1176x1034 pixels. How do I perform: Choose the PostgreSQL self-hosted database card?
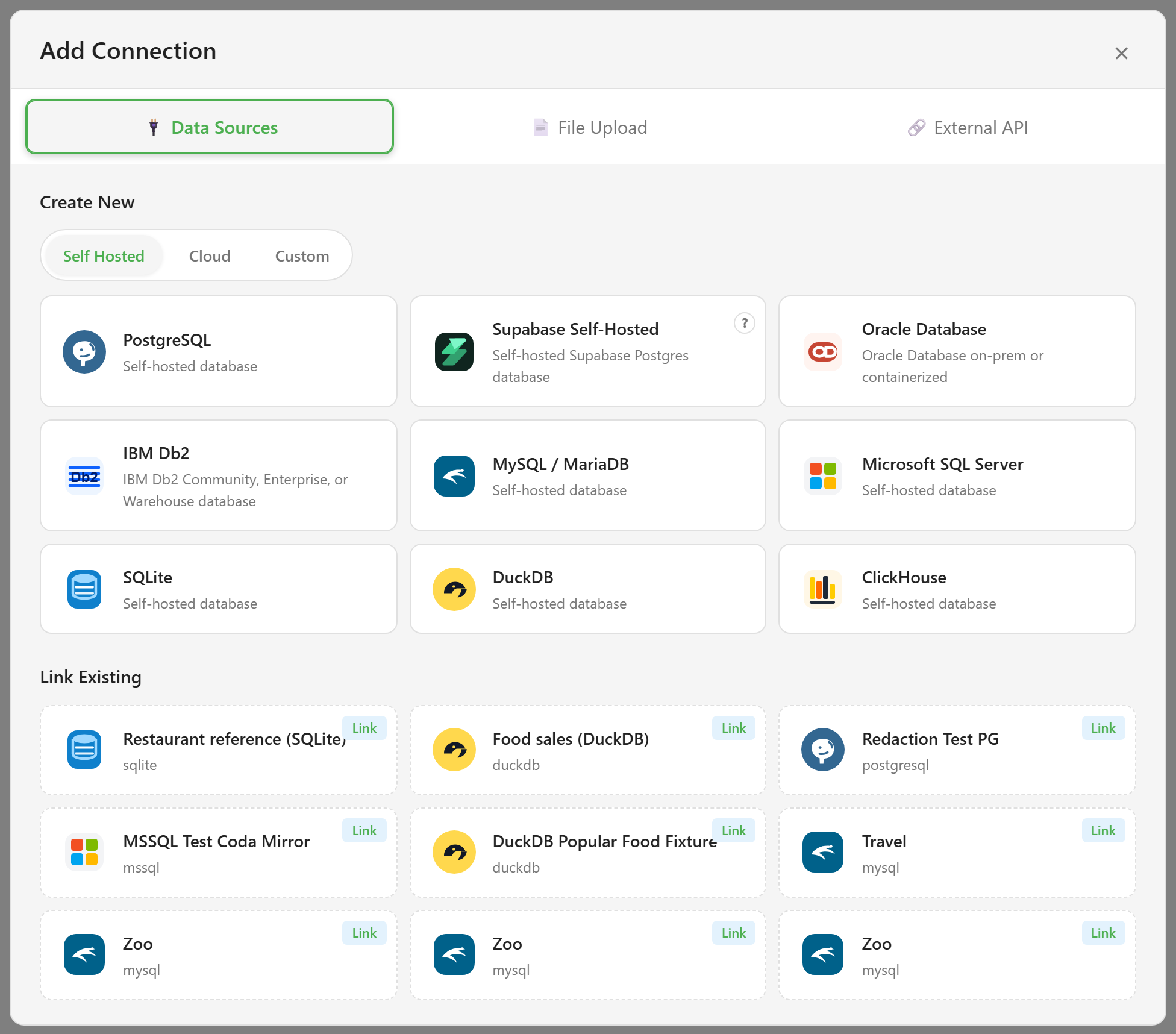(x=219, y=351)
